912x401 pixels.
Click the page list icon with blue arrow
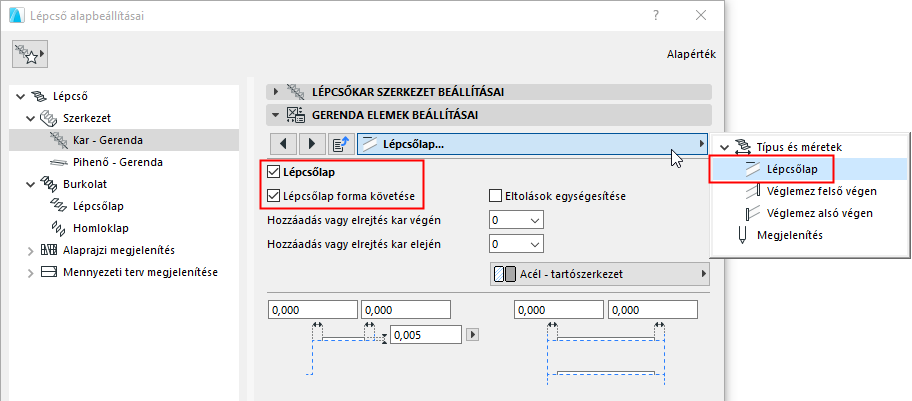click(x=339, y=144)
